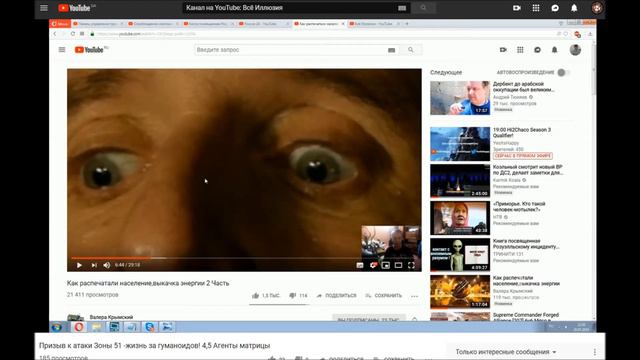Viewport: 640px width, 360px height.
Task: Toggle subtitles button in player
Action: point(360,265)
